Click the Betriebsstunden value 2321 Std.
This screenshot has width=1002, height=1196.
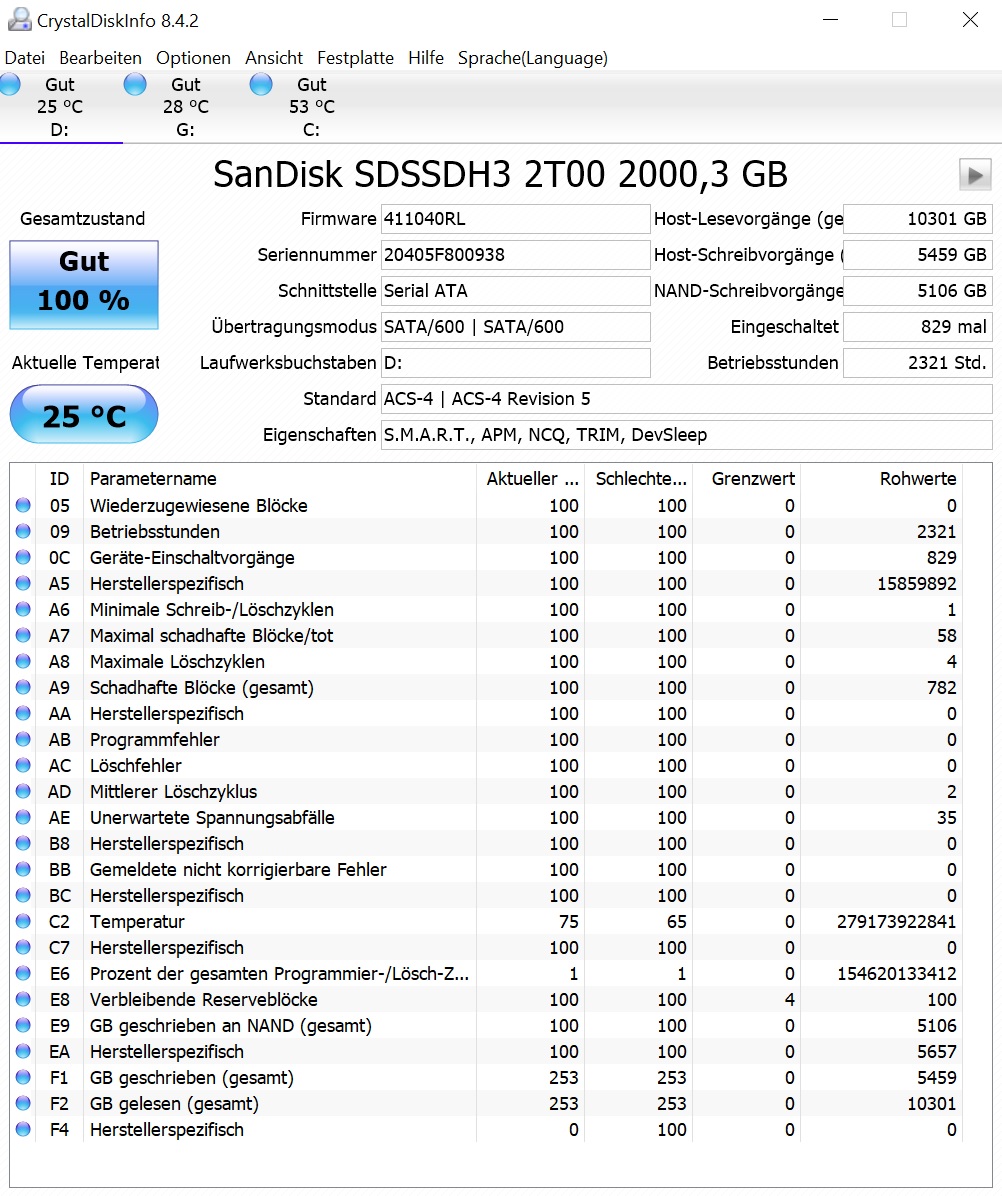918,362
